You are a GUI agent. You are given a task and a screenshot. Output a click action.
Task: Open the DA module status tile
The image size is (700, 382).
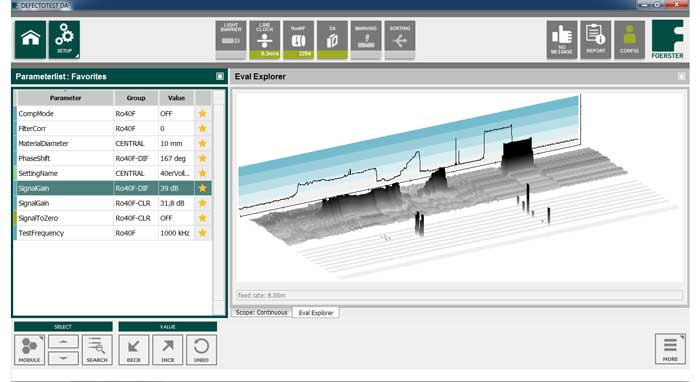click(x=332, y=40)
